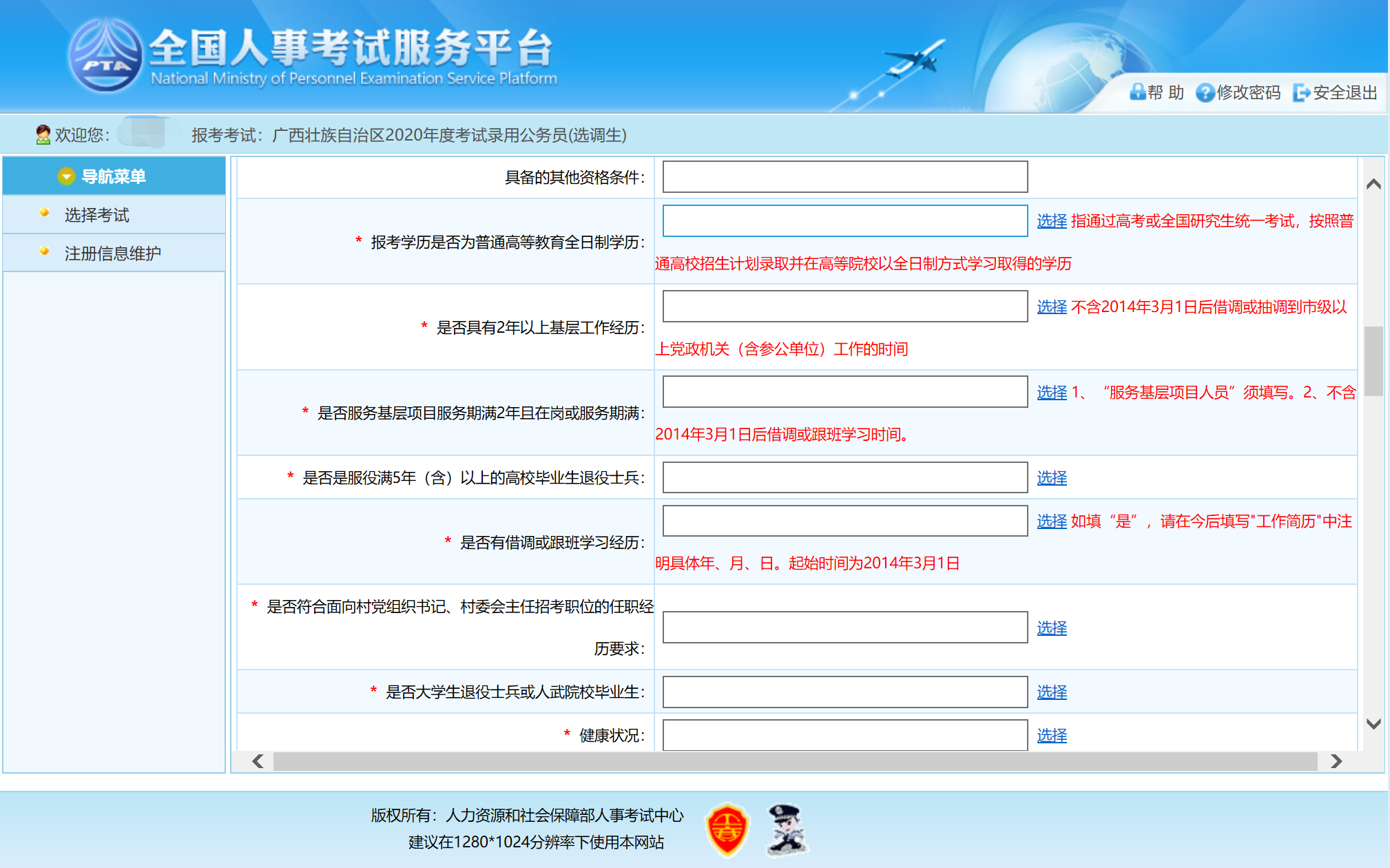The image size is (1390, 868).
Task: Click the horizontal scrollbar left arrow
Action: point(258,761)
